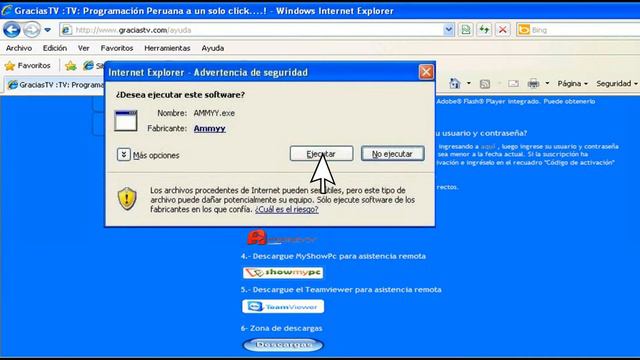This screenshot has width=640, height=360.
Task: Click the address bar URL field
Action: (251, 30)
